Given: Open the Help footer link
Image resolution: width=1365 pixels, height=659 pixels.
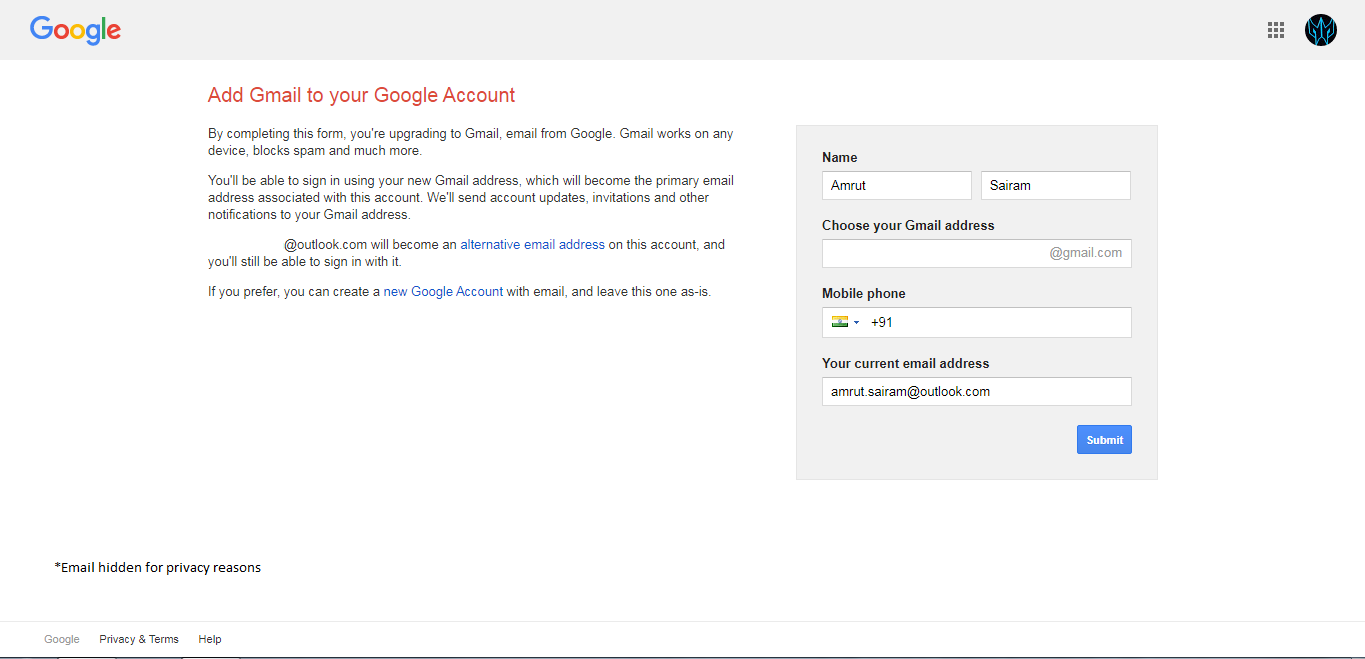Looking at the screenshot, I should pyautogui.click(x=210, y=639).
